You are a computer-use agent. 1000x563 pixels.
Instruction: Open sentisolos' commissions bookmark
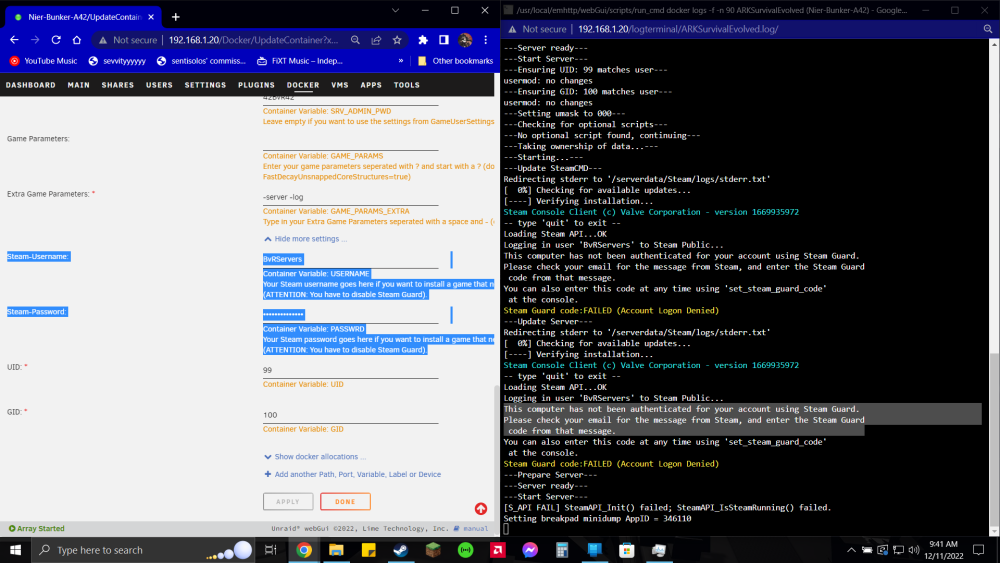[202, 61]
